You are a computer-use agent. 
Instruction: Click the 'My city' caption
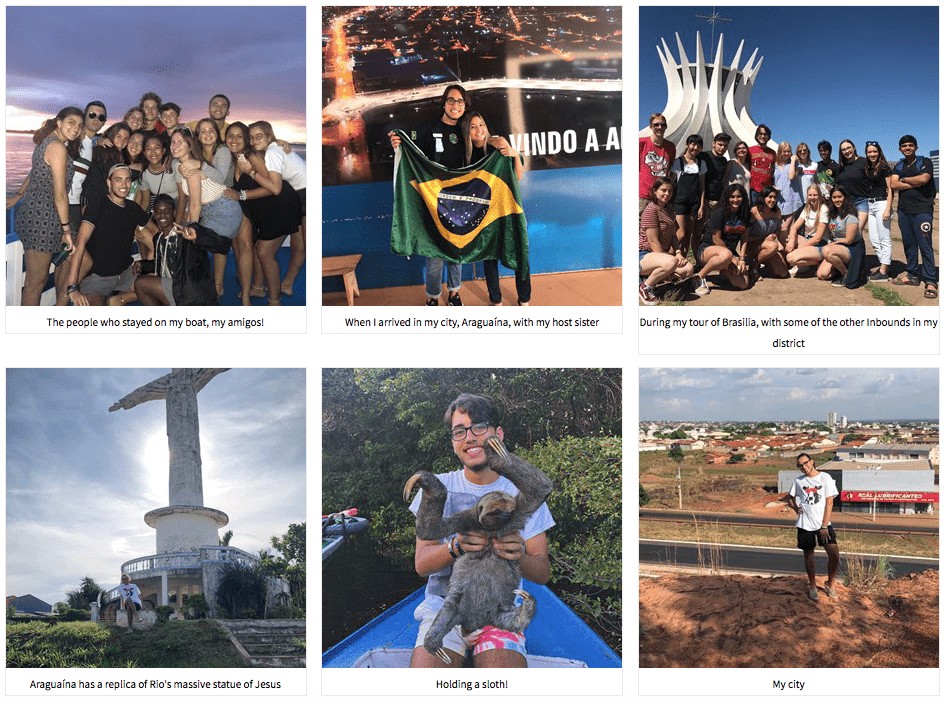pyautogui.click(x=789, y=684)
